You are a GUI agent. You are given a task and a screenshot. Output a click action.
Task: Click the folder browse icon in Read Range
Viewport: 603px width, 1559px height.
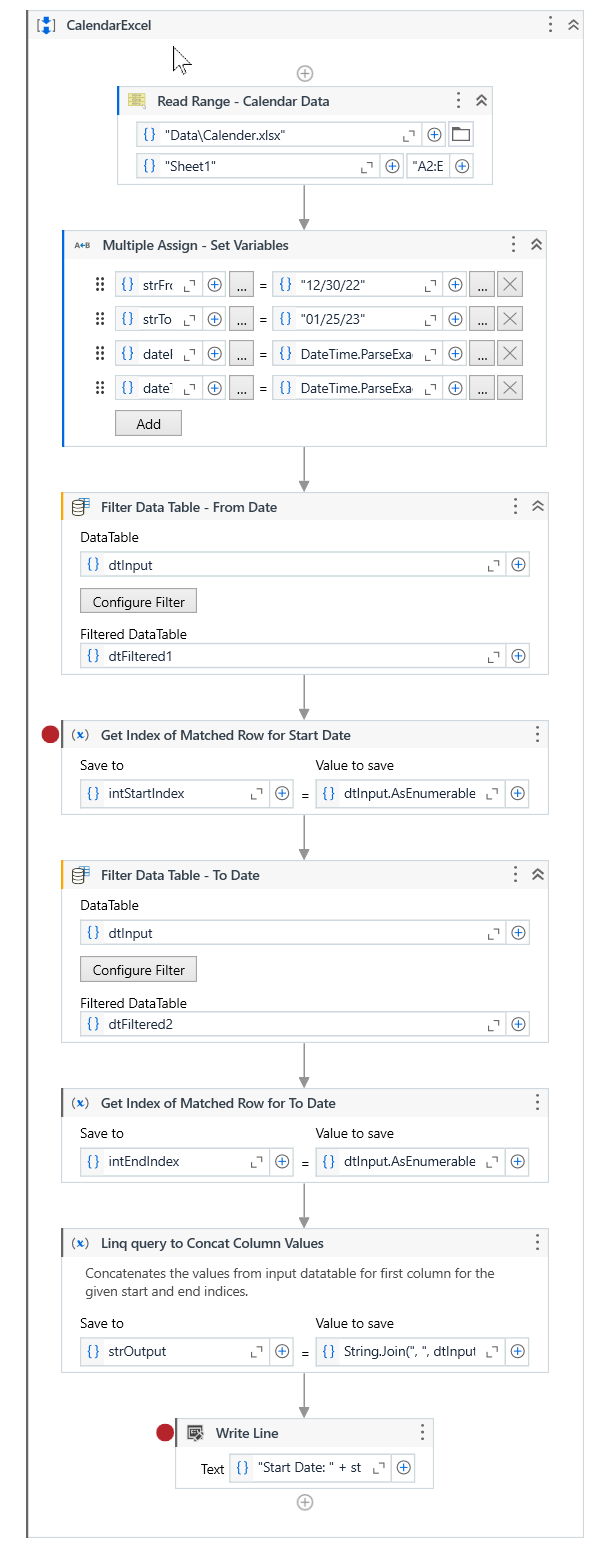tap(461, 135)
